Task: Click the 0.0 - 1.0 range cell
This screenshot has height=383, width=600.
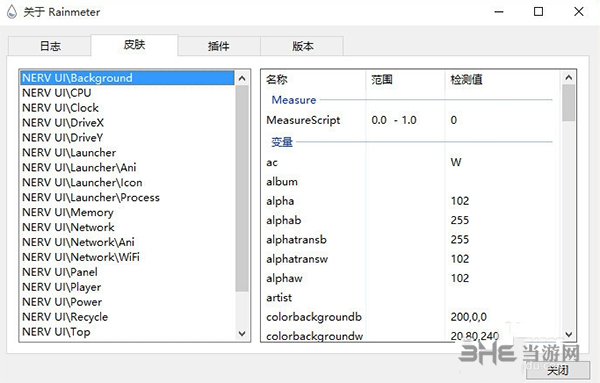Action: pyautogui.click(x=394, y=120)
